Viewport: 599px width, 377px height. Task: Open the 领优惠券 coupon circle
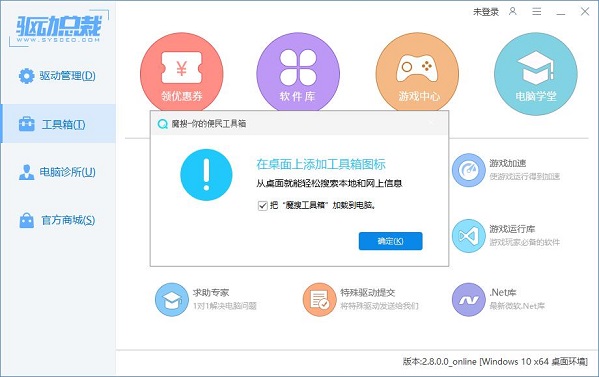coord(182,73)
